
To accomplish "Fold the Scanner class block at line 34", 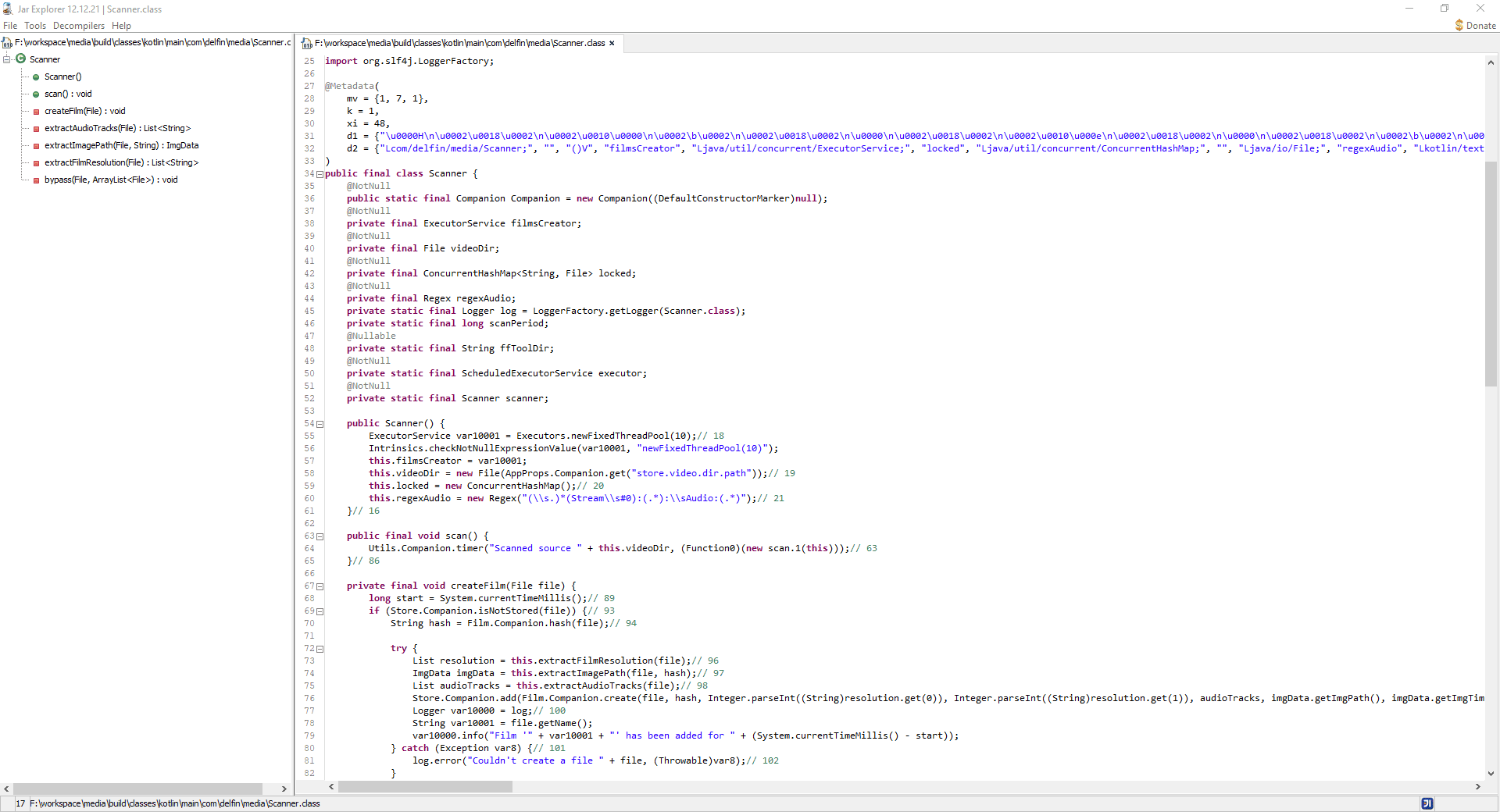I will [x=320, y=174].
